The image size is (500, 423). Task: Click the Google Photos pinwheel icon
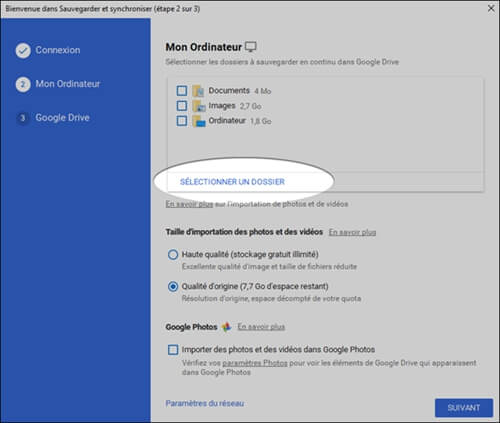point(227,327)
